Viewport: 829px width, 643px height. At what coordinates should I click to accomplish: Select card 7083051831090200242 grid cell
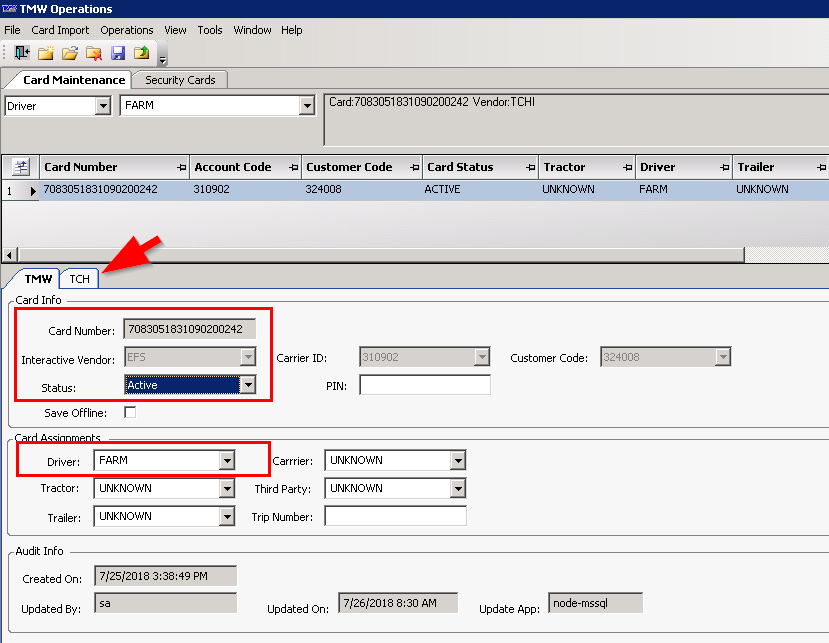[x=114, y=189]
